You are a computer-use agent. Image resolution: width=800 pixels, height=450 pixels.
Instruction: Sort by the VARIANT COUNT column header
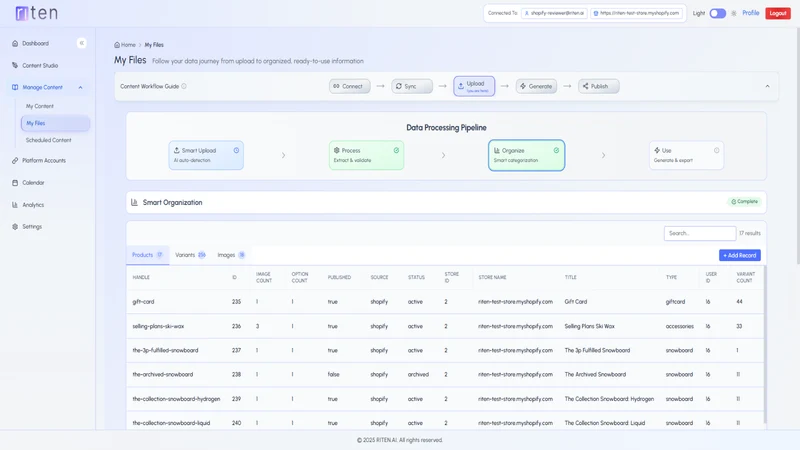click(x=745, y=278)
